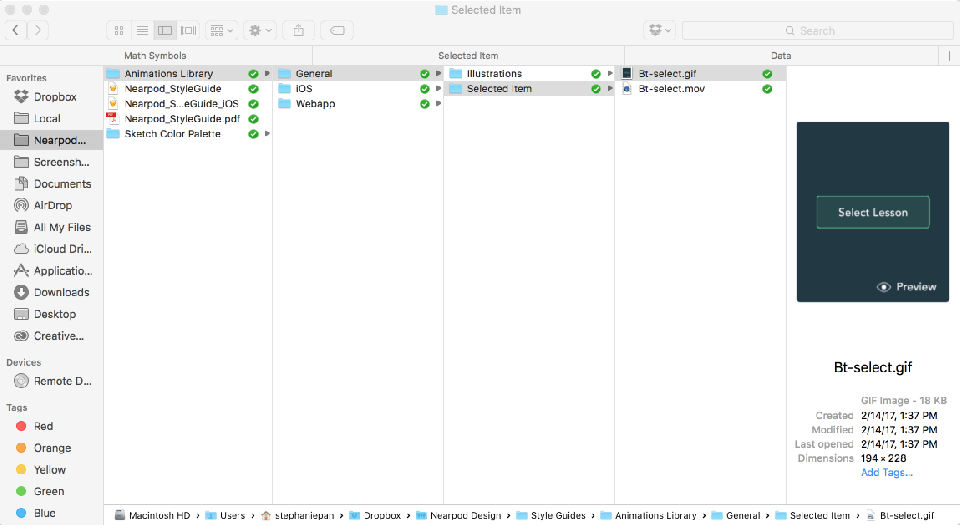The height and width of the screenshot is (525, 960).
Task: Go back with the toolbar back arrow
Action: click(x=16, y=30)
